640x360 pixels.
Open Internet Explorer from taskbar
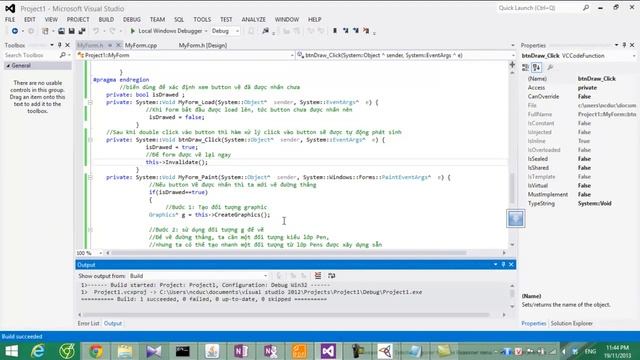(x=38, y=351)
